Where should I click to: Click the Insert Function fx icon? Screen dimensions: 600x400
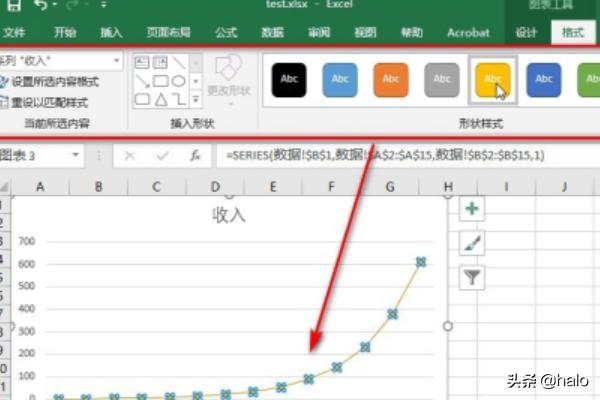coord(196,155)
